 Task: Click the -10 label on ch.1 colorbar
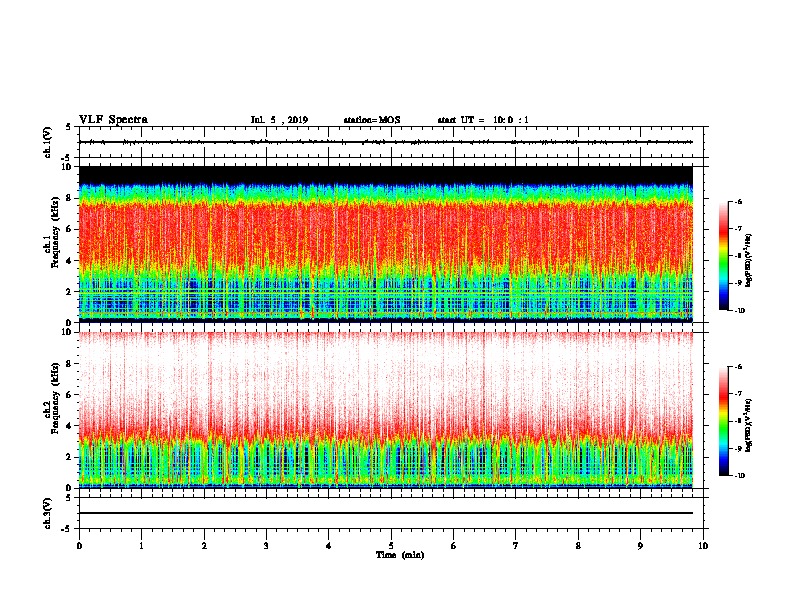point(739,311)
